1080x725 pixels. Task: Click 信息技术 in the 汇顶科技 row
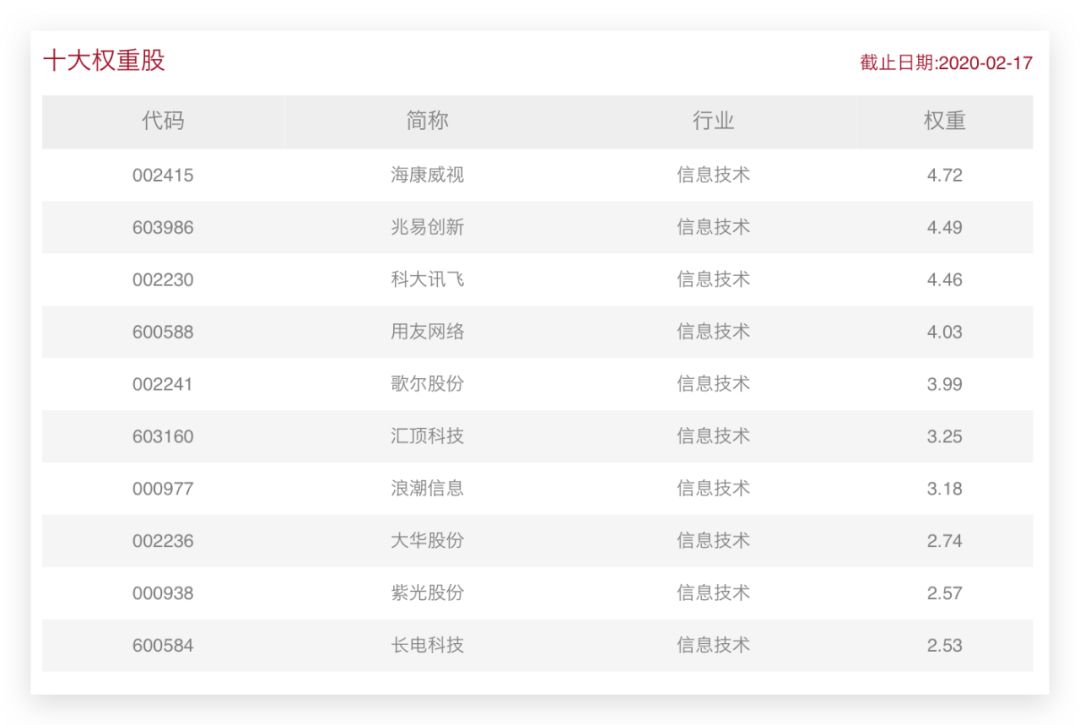713,437
